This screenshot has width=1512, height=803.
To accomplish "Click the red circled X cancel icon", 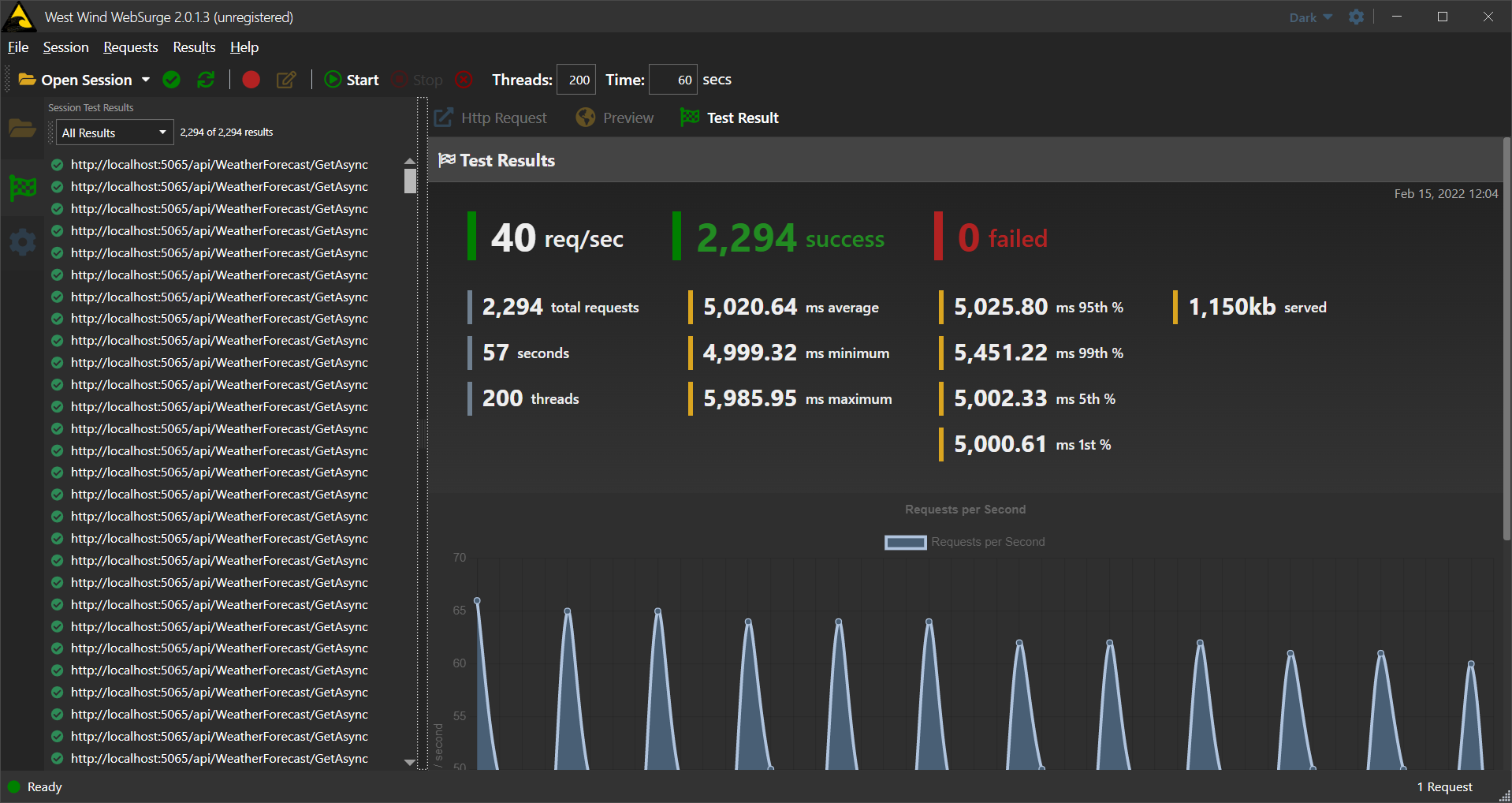I will click(464, 80).
